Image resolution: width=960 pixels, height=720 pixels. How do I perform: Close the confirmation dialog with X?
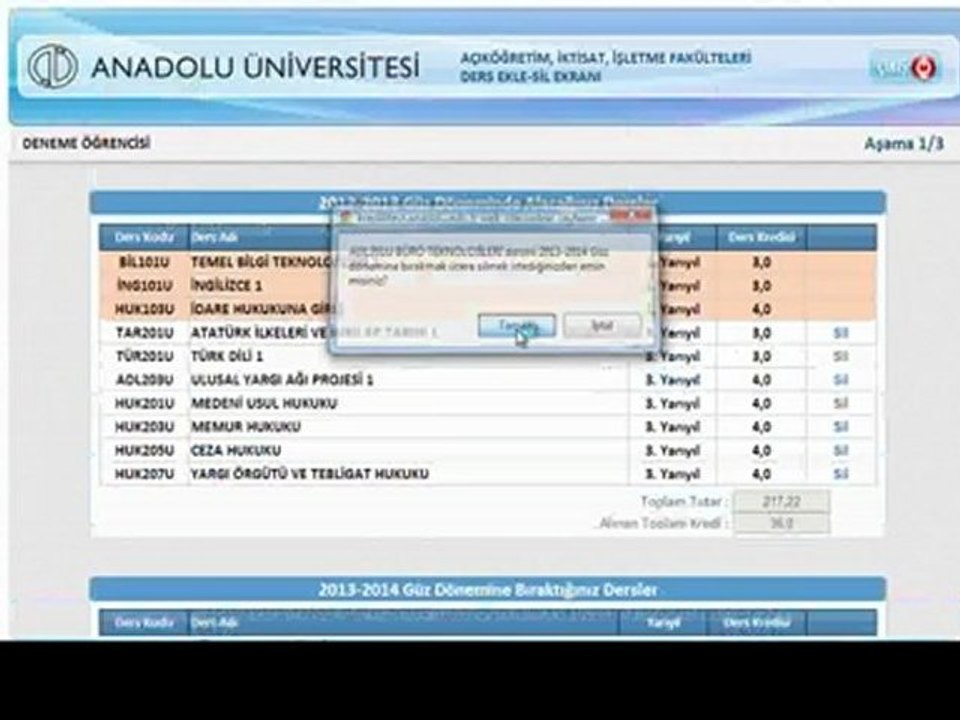coord(632,215)
